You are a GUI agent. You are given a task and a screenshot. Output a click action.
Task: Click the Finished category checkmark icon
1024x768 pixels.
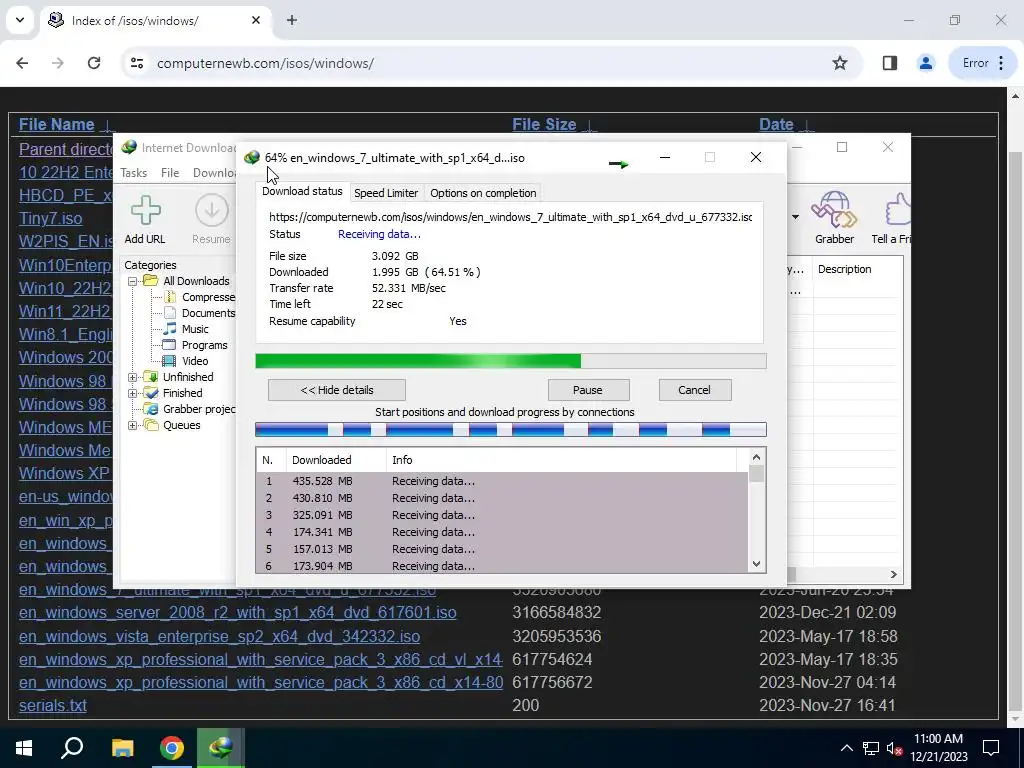tap(151, 393)
